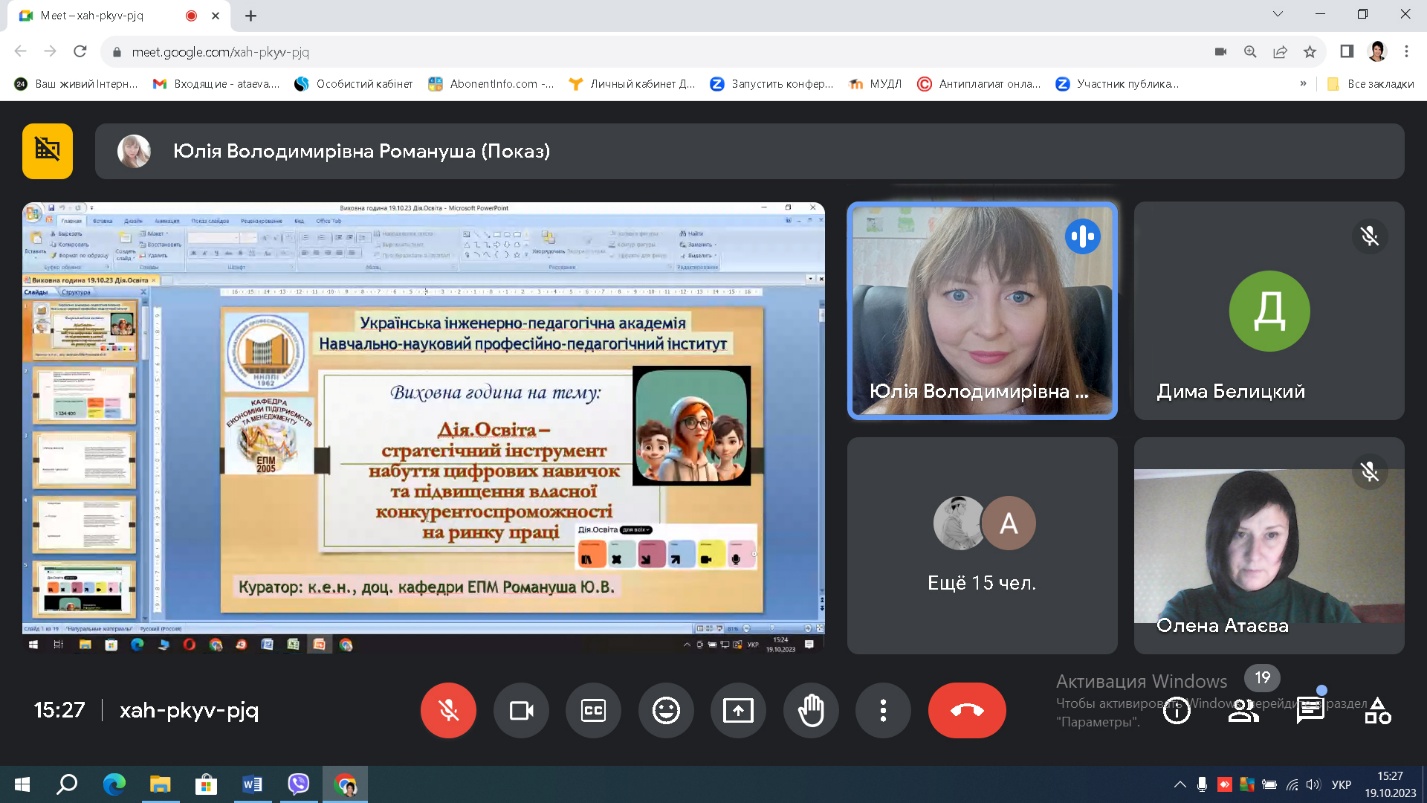Open the tab search chevron
This screenshot has height=803, width=1427.
point(1278,15)
